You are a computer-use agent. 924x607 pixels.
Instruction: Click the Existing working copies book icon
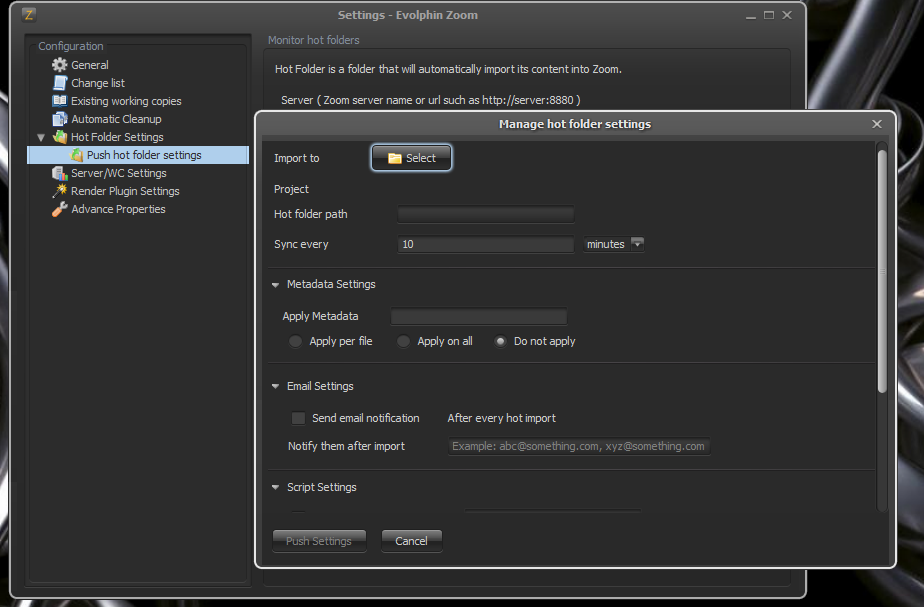click(x=60, y=101)
